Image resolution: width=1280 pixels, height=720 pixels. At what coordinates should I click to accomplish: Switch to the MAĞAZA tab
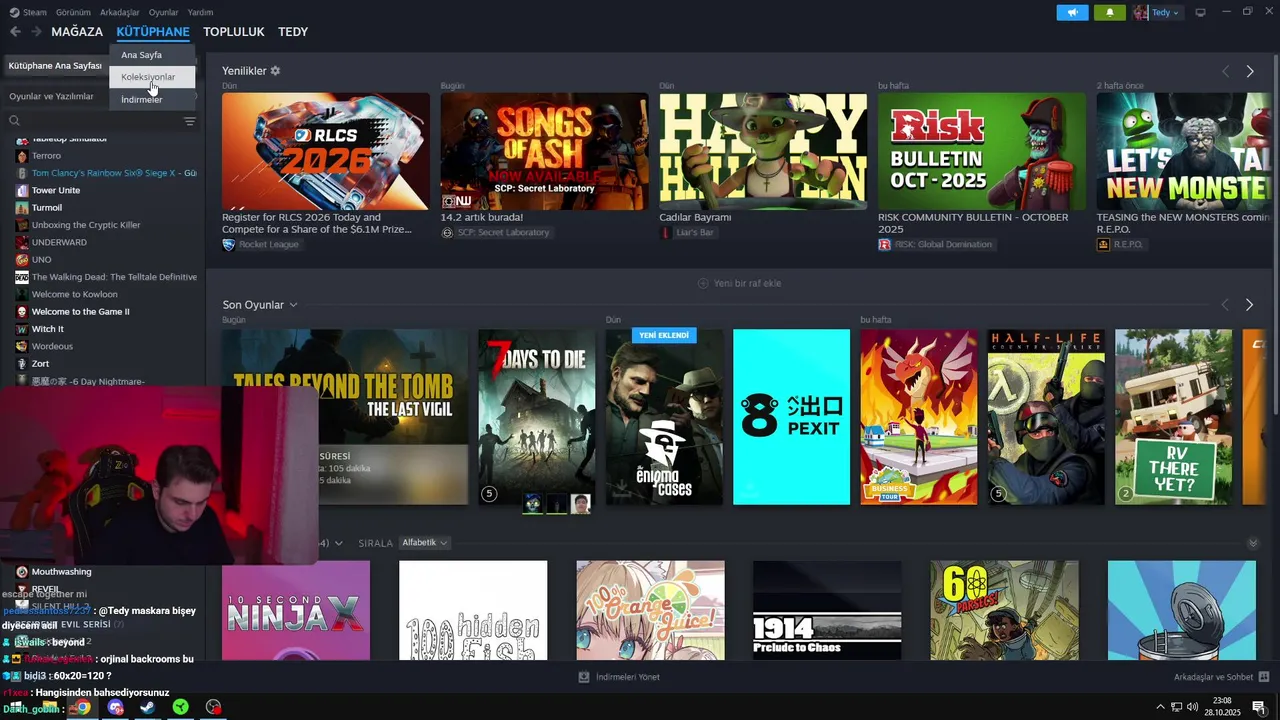point(77,32)
